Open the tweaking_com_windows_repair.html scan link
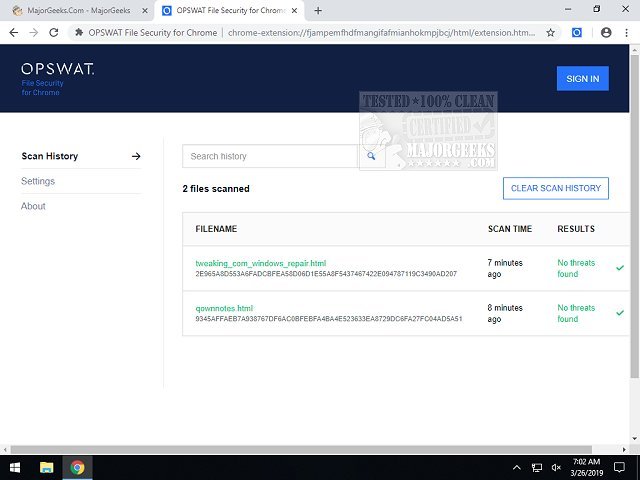Image resolution: width=640 pixels, height=480 pixels. [x=260, y=263]
